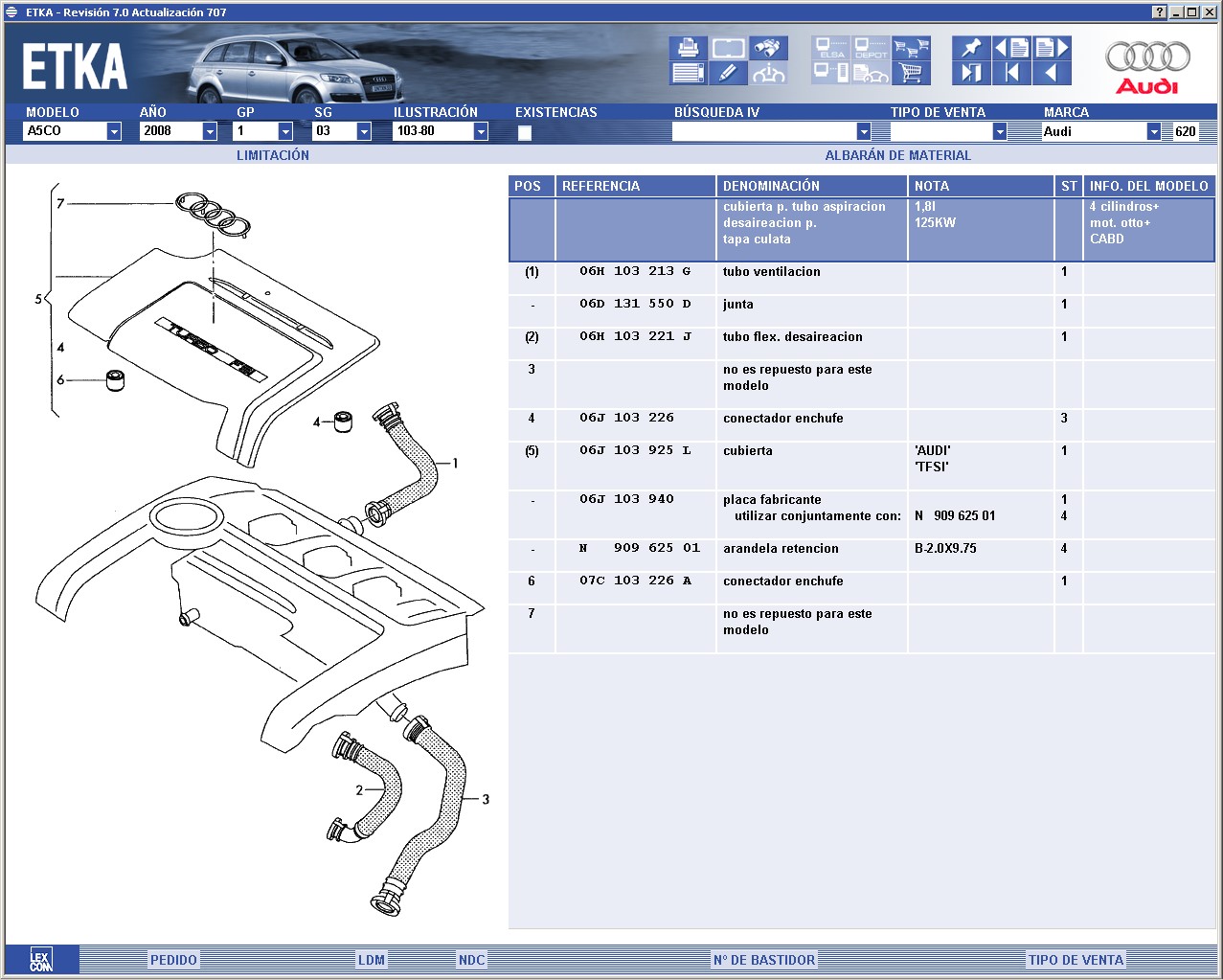Click 'junta' denomination
The height and width of the screenshot is (980, 1223).
point(738,305)
